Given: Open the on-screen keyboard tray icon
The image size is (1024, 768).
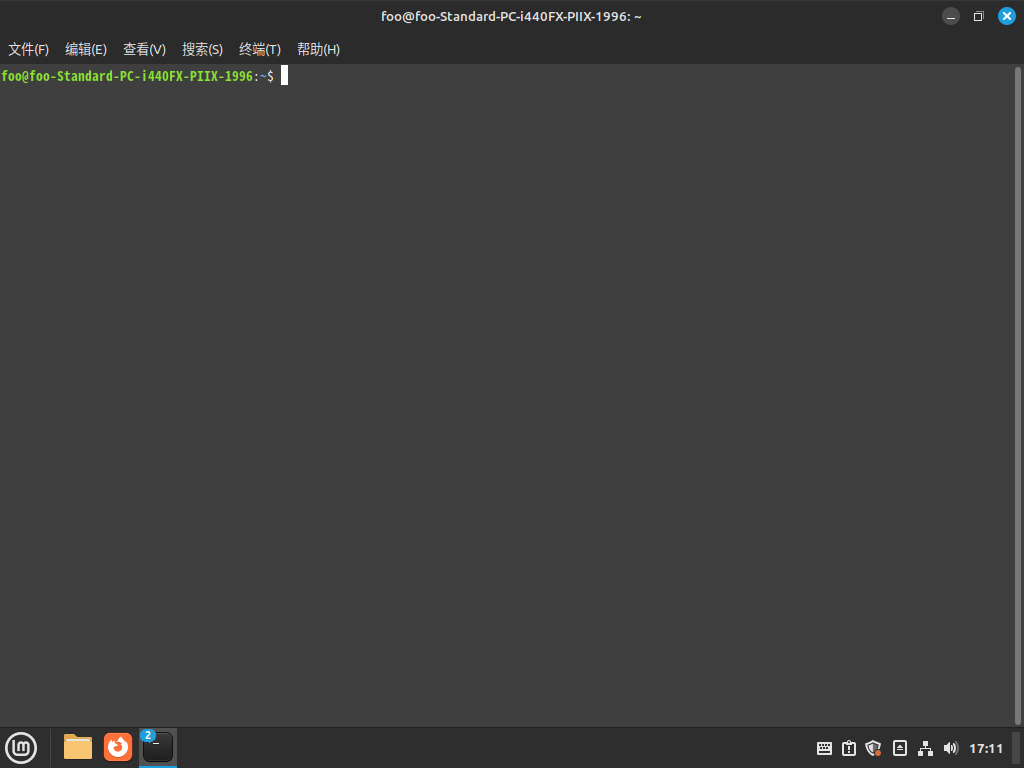Looking at the screenshot, I should 825,748.
